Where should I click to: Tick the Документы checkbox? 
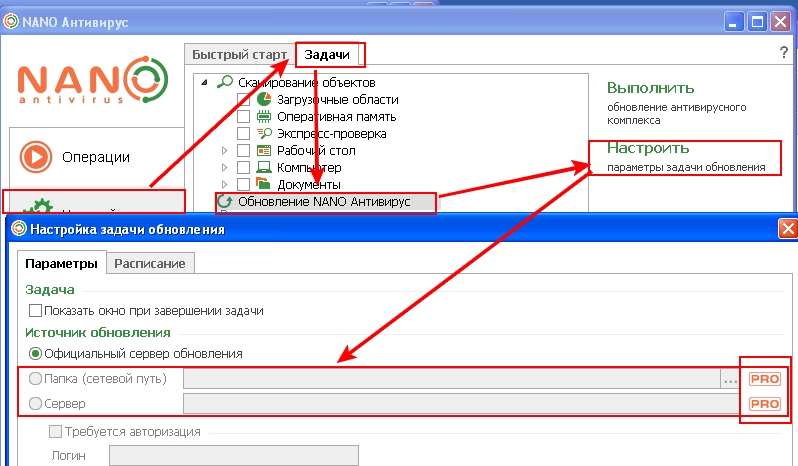point(243,185)
